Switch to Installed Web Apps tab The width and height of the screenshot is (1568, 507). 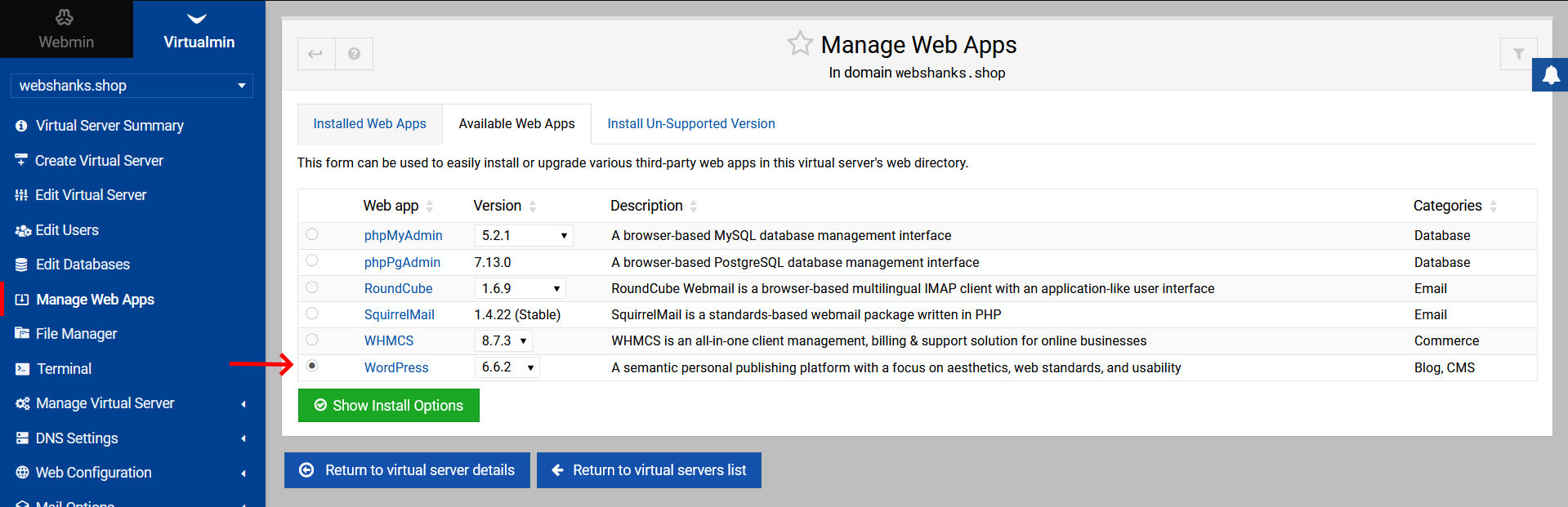pyautogui.click(x=370, y=124)
